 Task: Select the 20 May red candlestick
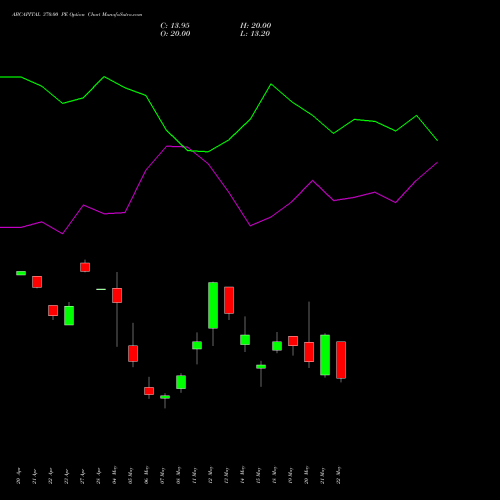click(309, 352)
